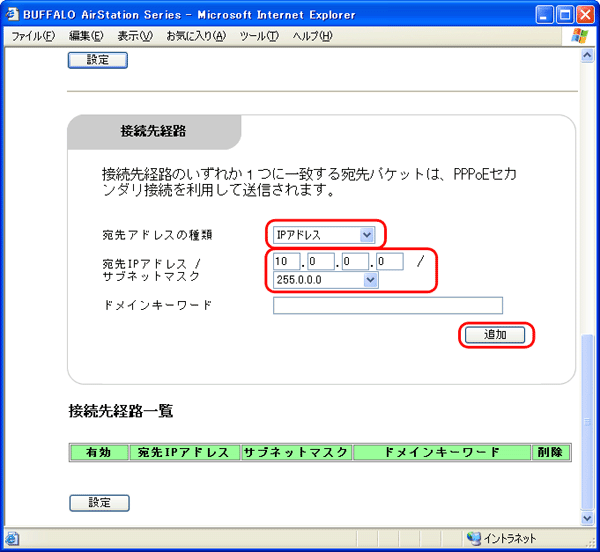Screen dimensions: 600x552
Task: Open the ファイル(F) menu
Action: coord(33,36)
